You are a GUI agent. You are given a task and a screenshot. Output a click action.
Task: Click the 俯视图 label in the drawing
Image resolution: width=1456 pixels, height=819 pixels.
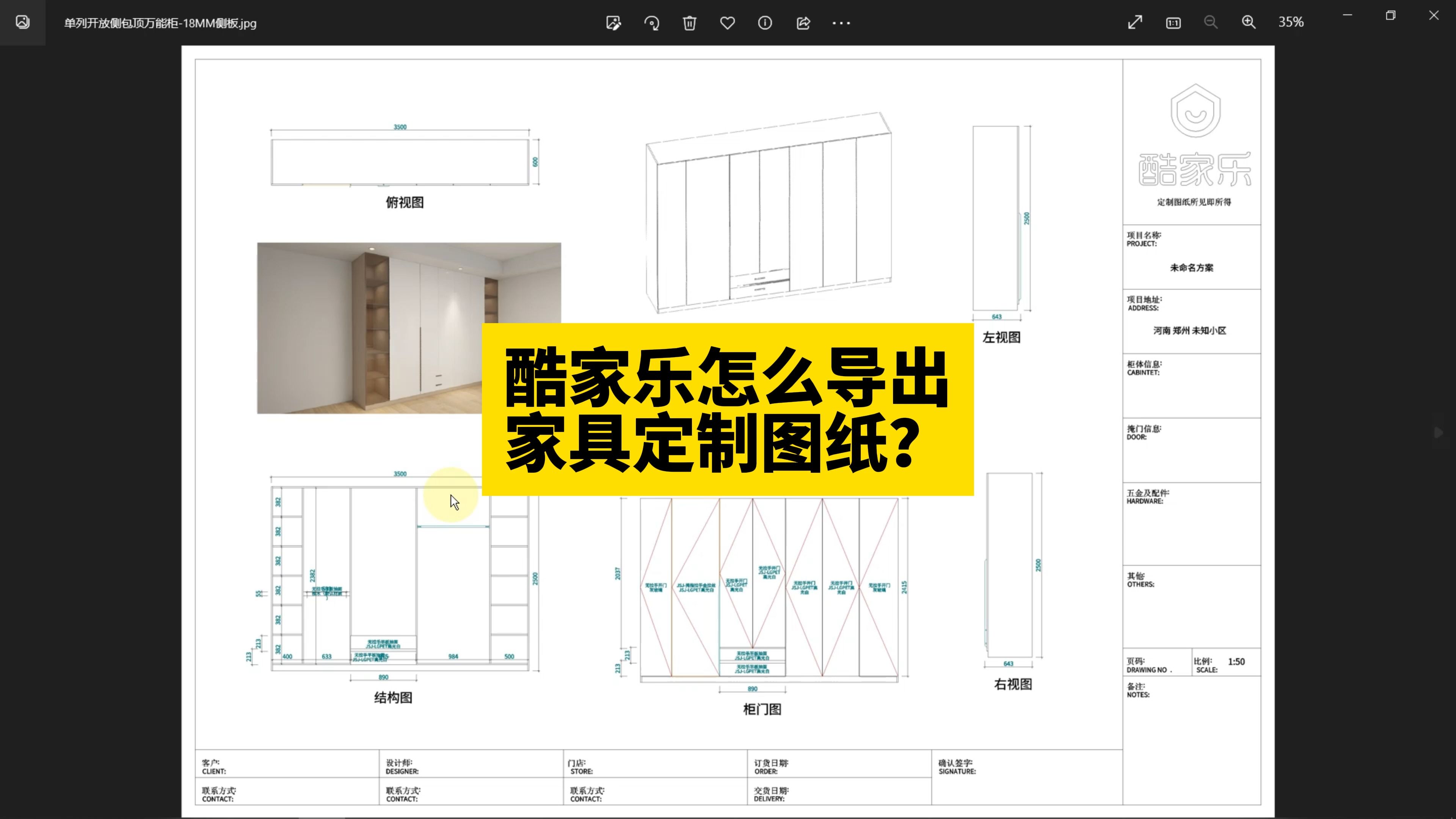[x=405, y=202]
